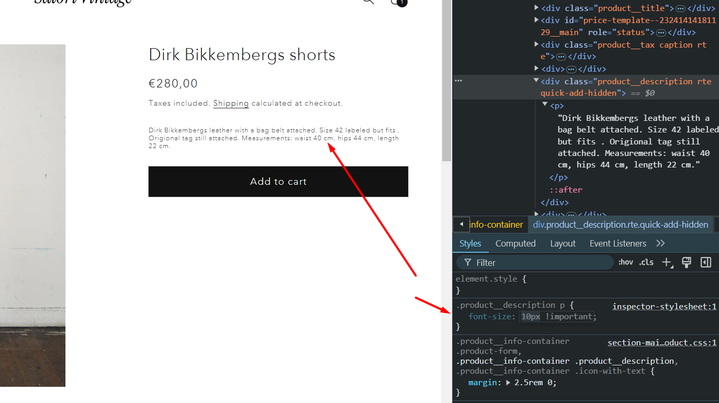Toggle the :hov element state panel
Screen dimensions: 719x403
625,262
